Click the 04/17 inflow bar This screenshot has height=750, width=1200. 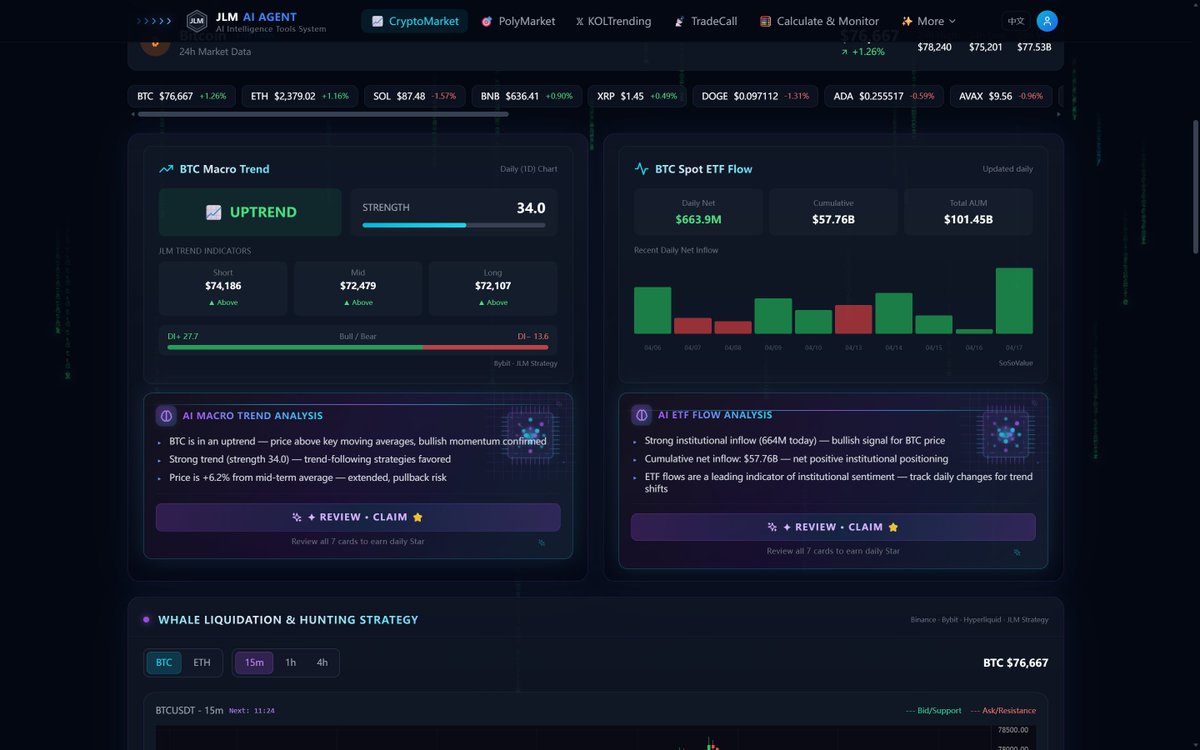click(1014, 301)
